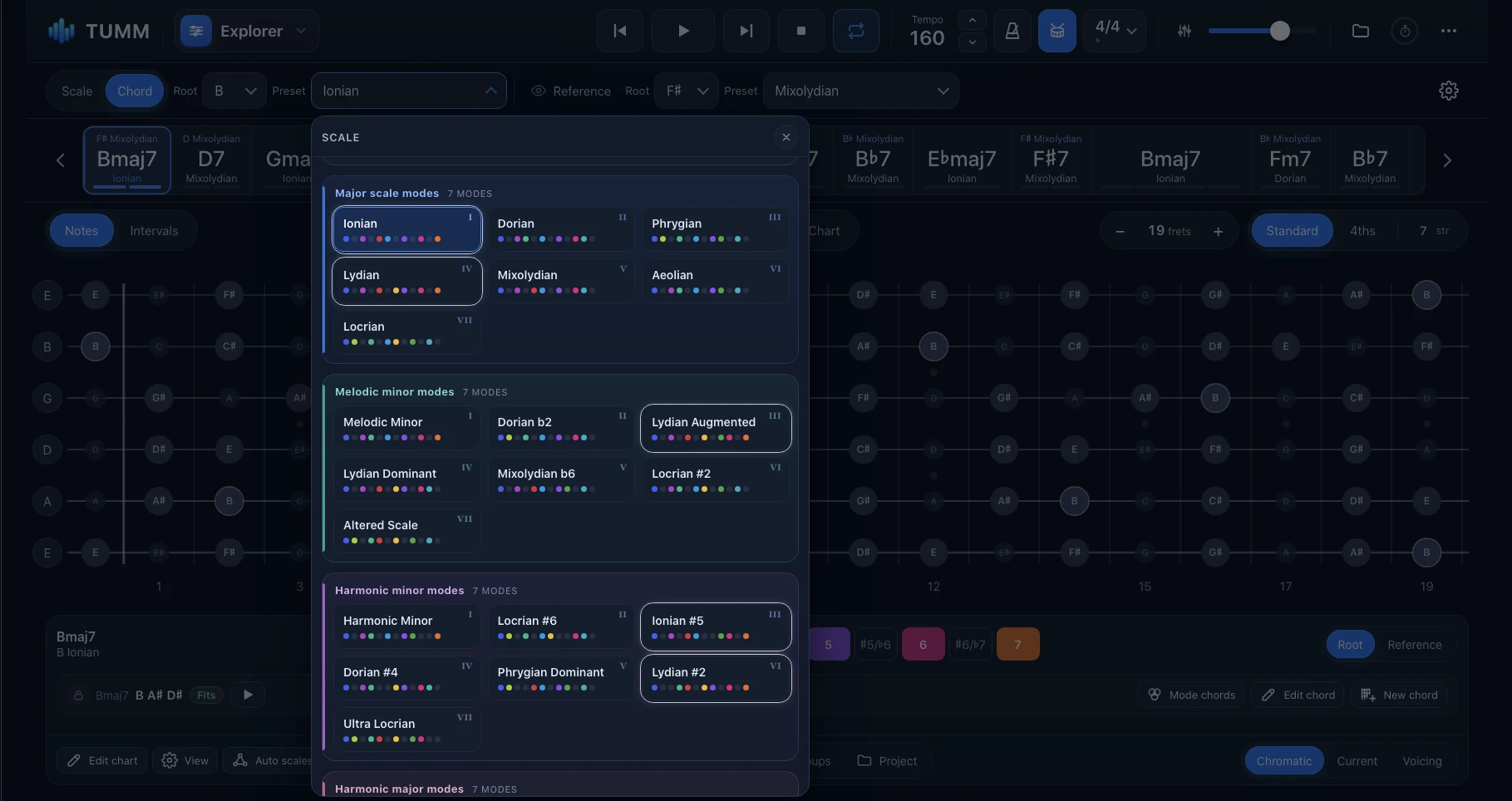1512x801 pixels.
Task: Click the Edit chord button
Action: 1298,695
